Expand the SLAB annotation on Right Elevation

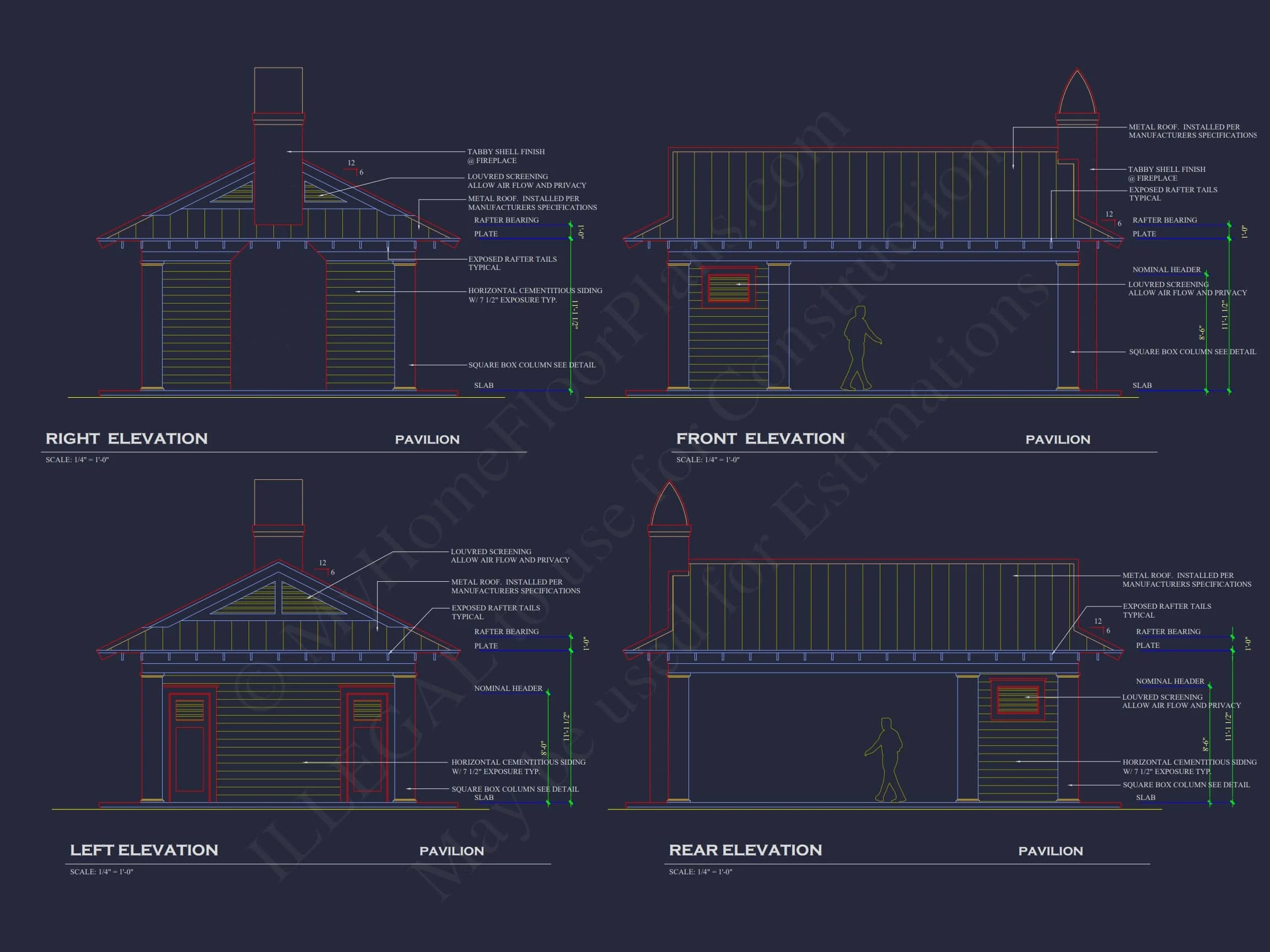pyautogui.click(x=484, y=385)
